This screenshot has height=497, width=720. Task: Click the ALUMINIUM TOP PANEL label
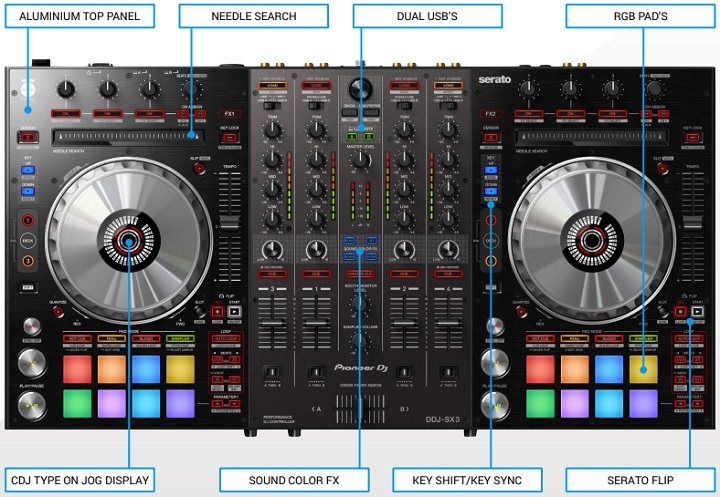point(79,16)
